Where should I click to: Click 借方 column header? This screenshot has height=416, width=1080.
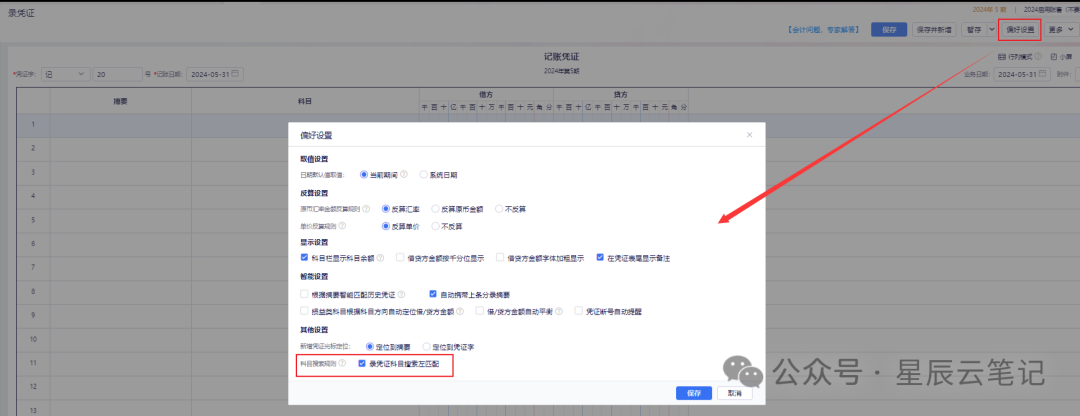tap(486, 94)
